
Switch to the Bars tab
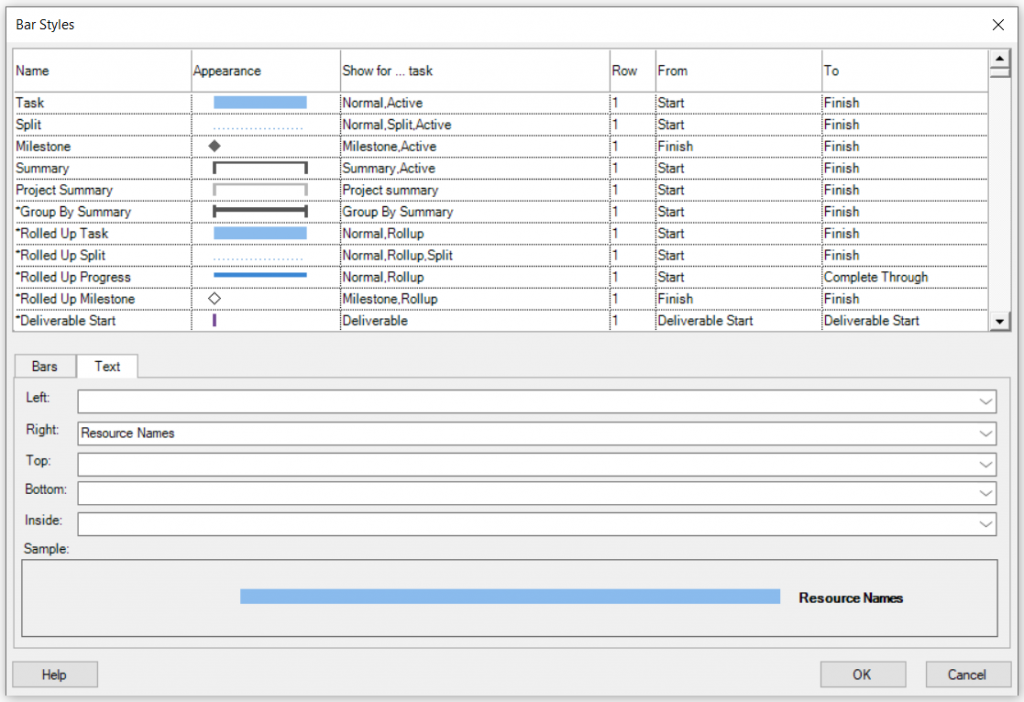click(45, 366)
